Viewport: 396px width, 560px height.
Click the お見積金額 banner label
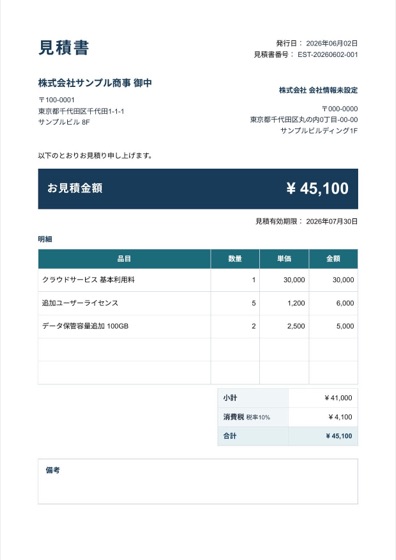(75, 188)
